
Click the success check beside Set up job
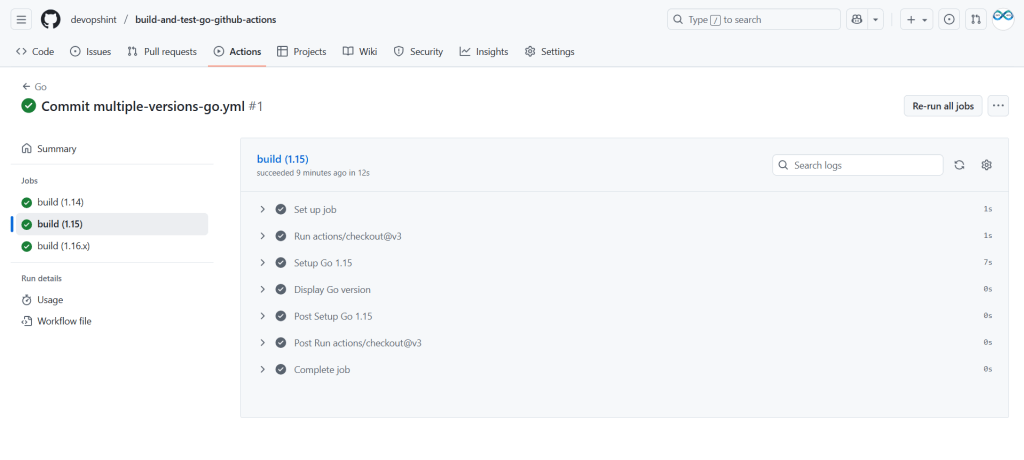pyautogui.click(x=281, y=209)
